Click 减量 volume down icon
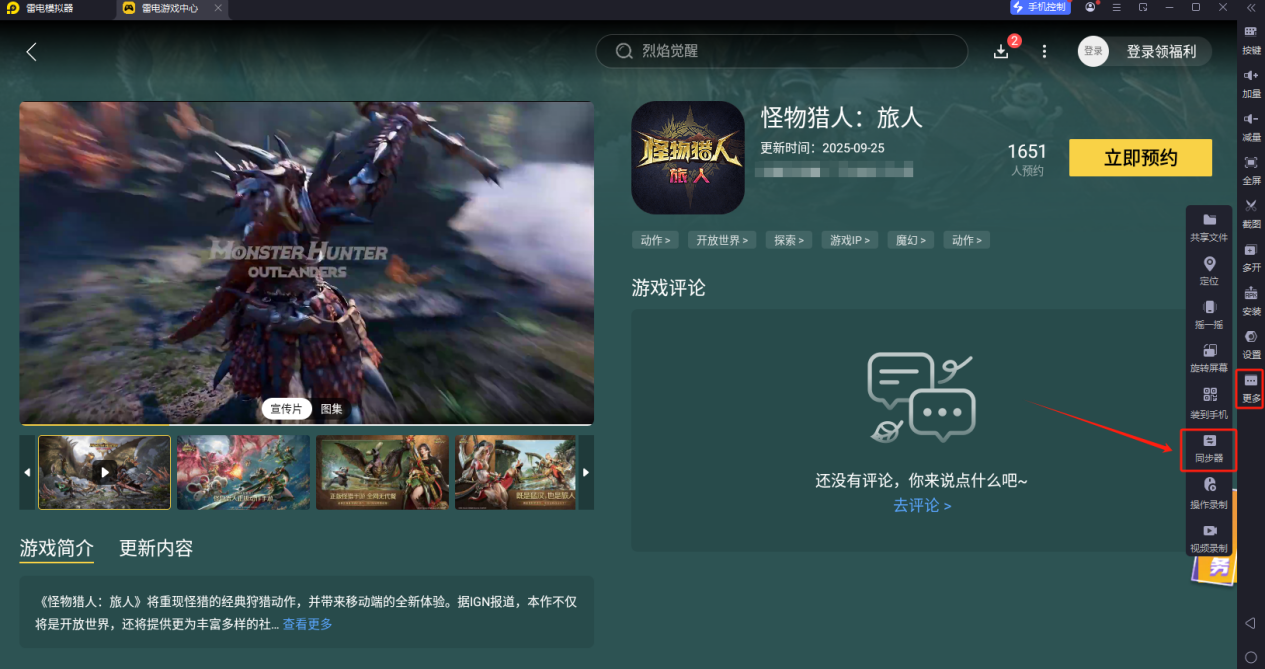This screenshot has width=1265, height=669. pos(1251,127)
